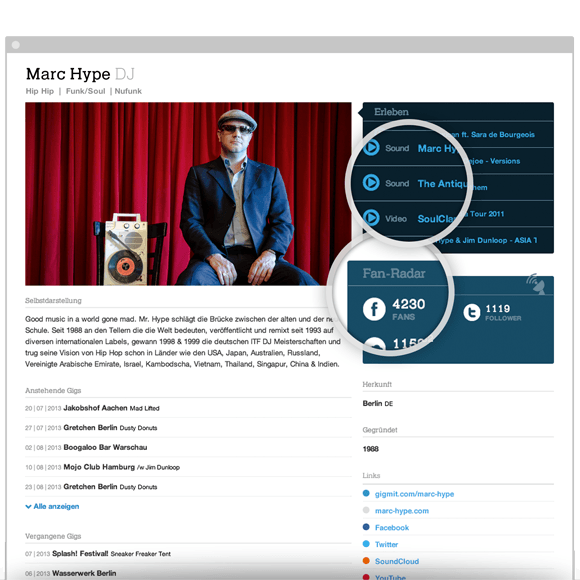Click the blue dot beside gigmit.com/marc-hype
The image size is (580, 580).
pyautogui.click(x=366, y=493)
